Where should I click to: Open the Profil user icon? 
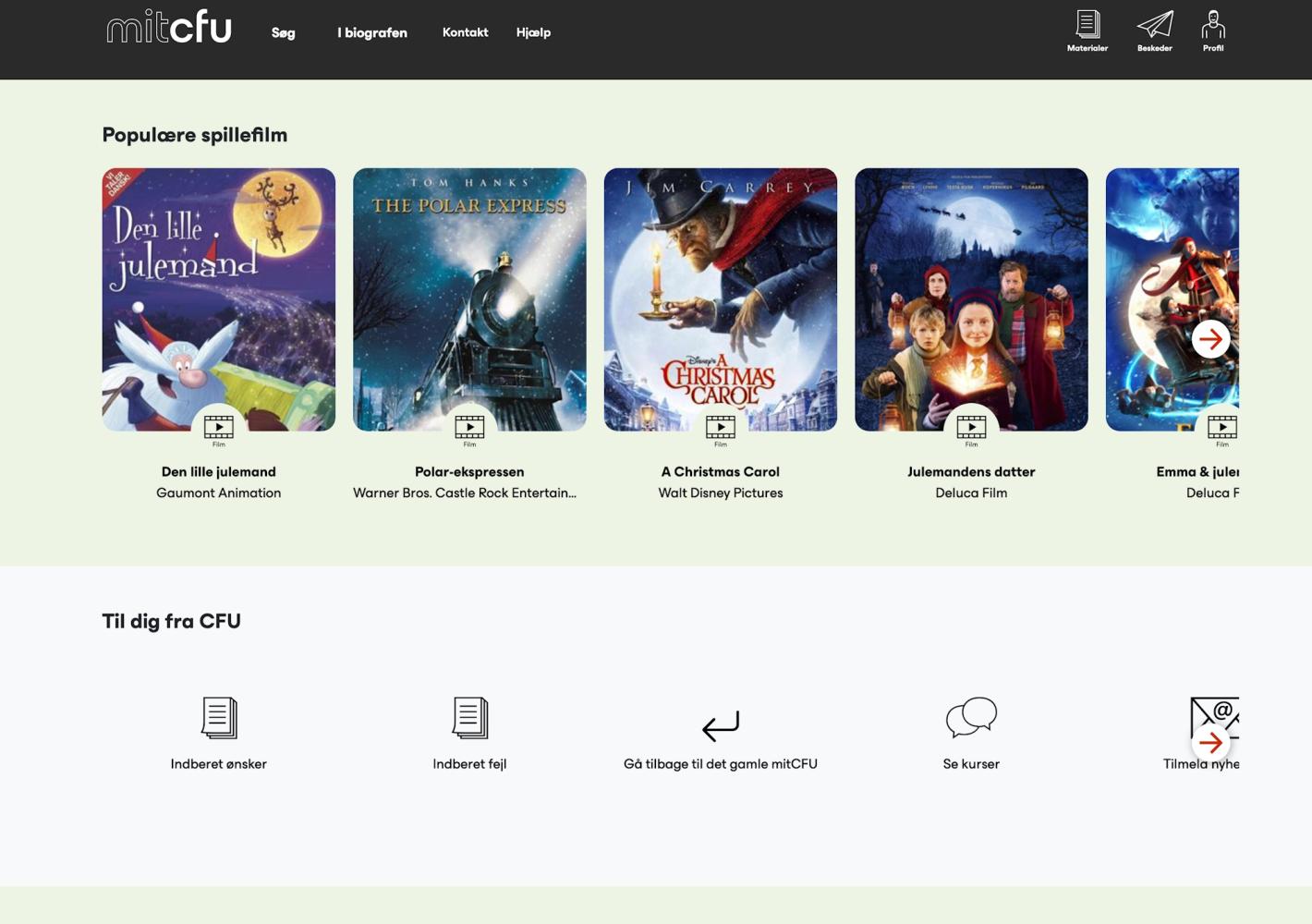pos(1213,31)
